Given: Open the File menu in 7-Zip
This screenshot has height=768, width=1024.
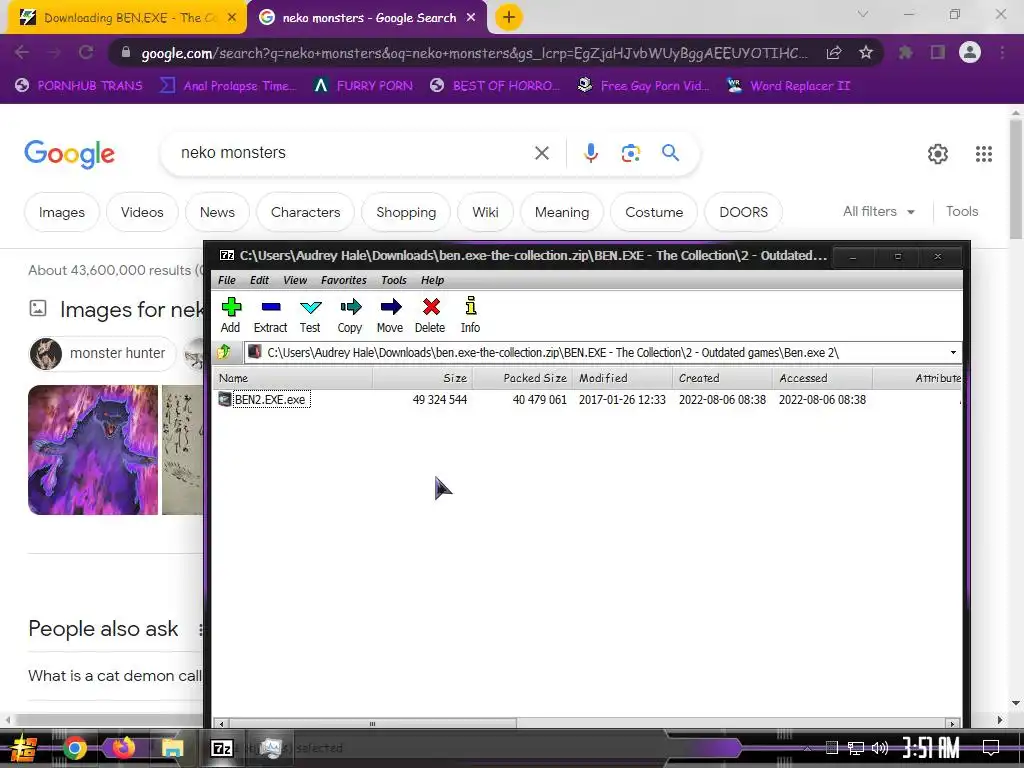Looking at the screenshot, I should (227, 280).
